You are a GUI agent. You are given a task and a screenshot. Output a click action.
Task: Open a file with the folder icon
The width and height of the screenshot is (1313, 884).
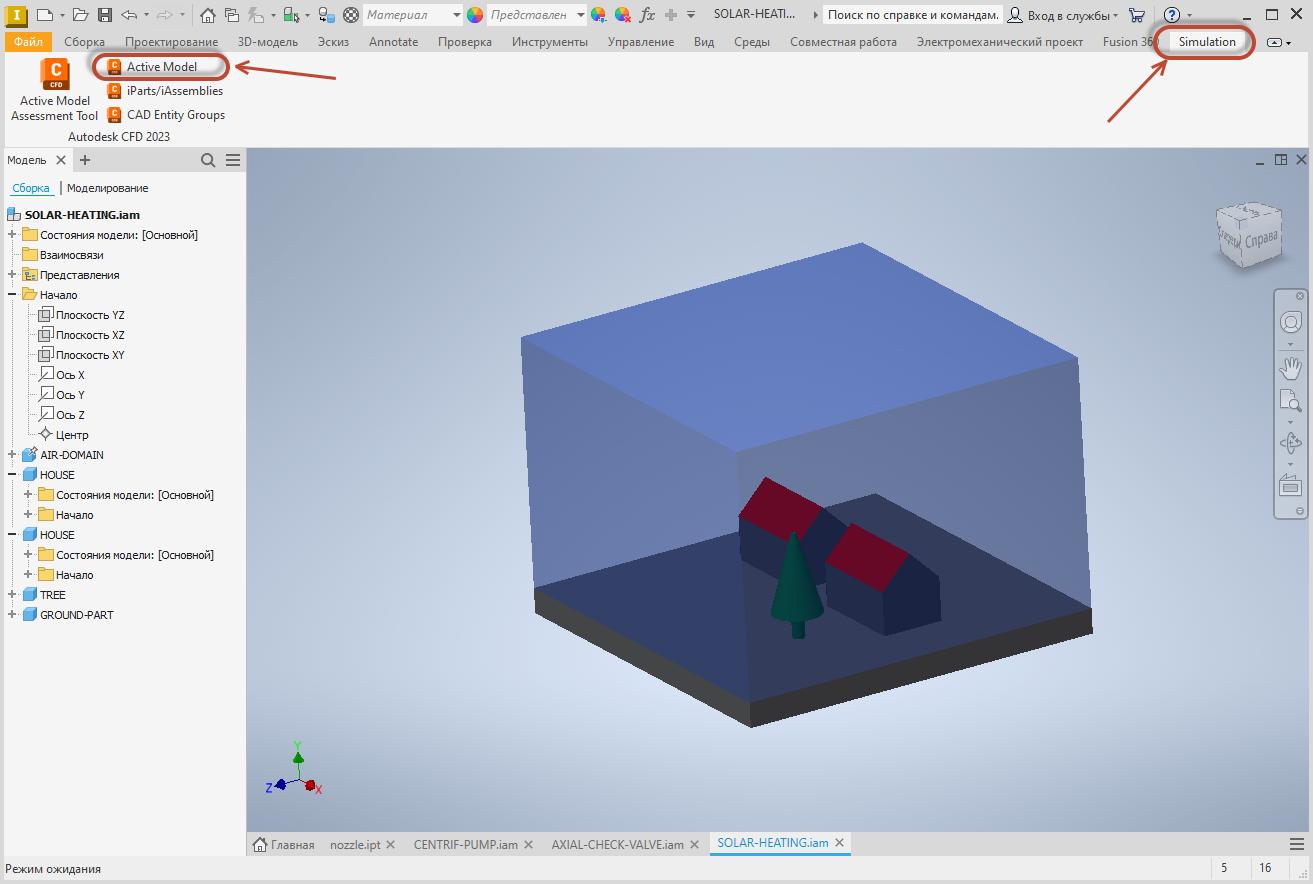80,15
